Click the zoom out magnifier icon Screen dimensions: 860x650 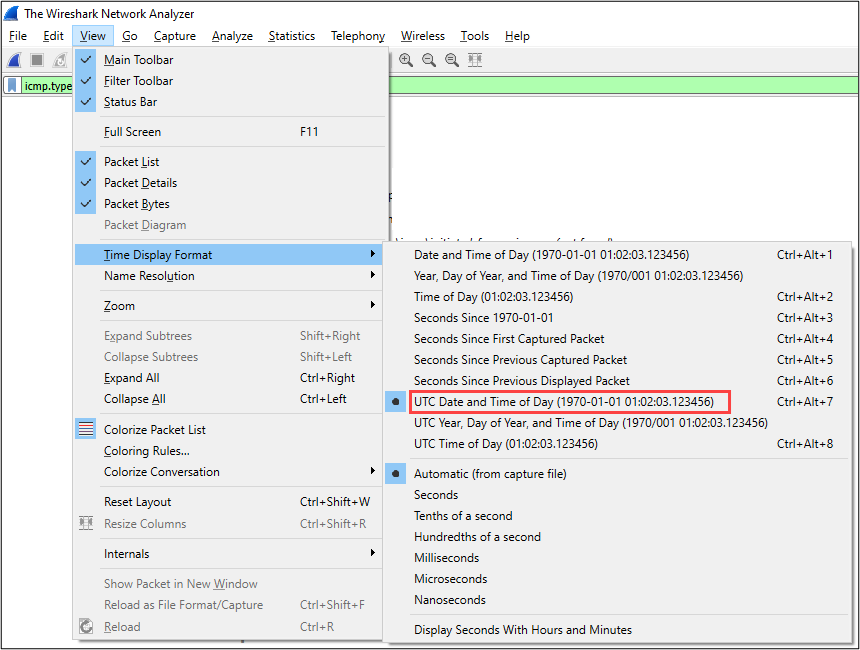429,60
